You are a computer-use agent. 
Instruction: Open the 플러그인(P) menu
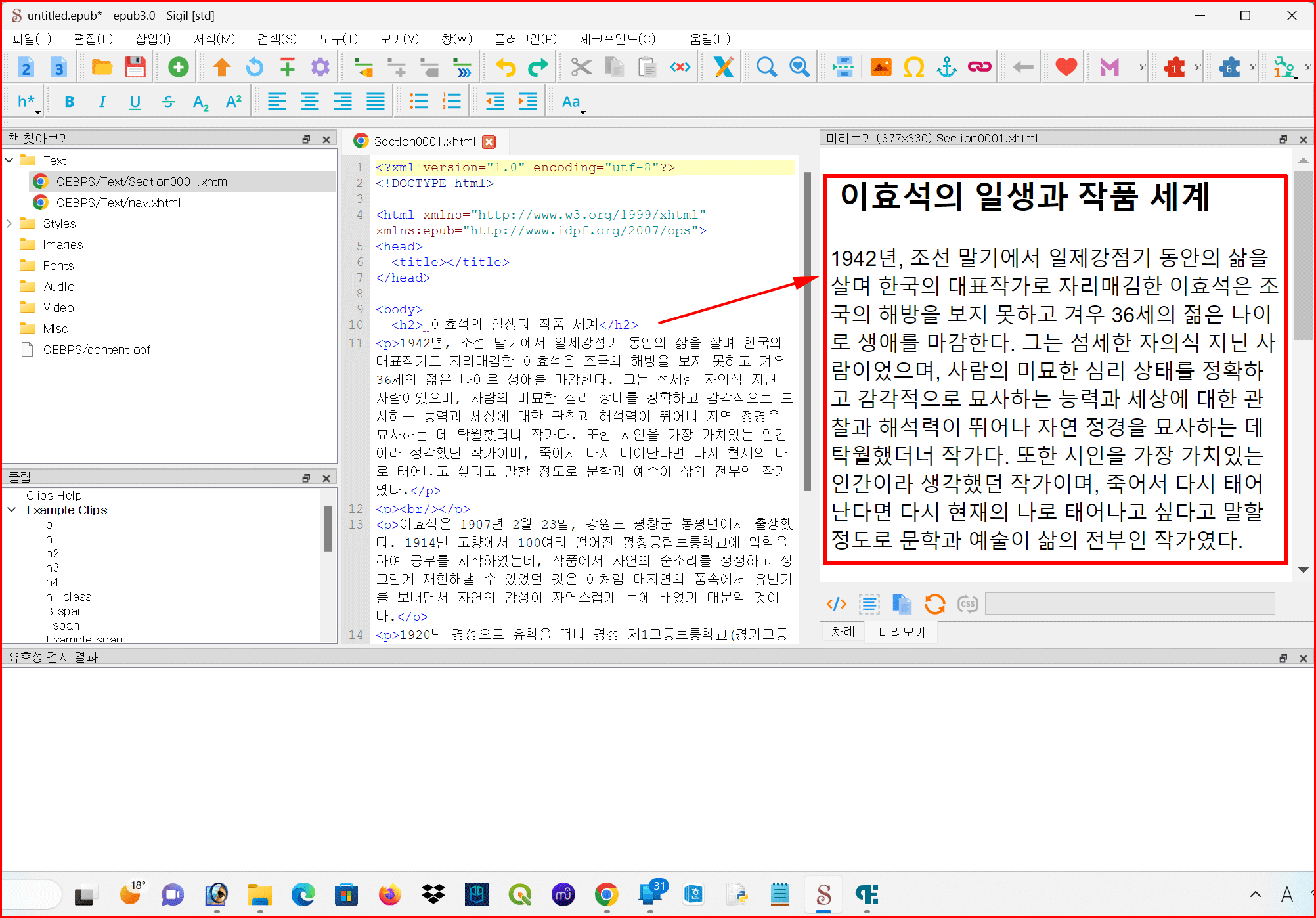point(525,39)
